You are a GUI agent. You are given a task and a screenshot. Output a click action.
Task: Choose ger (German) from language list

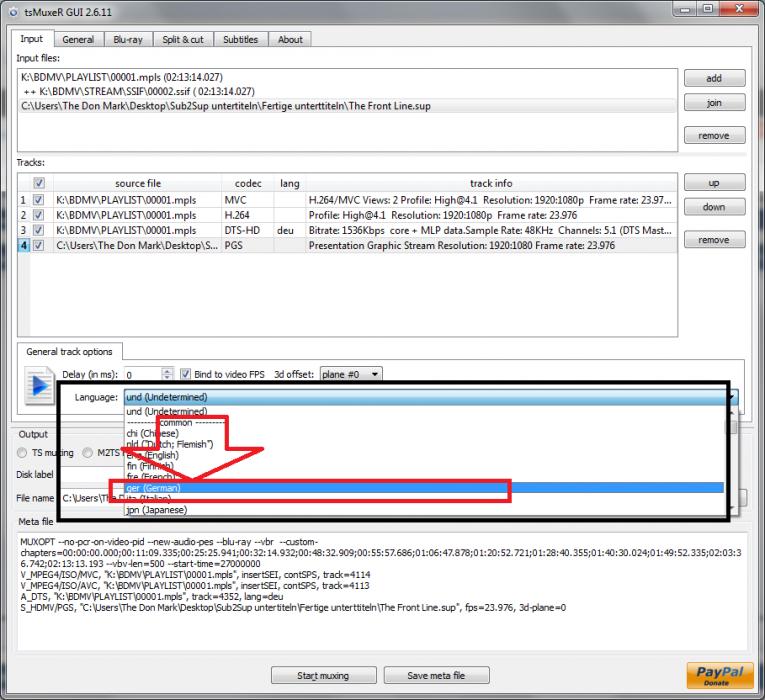point(424,488)
